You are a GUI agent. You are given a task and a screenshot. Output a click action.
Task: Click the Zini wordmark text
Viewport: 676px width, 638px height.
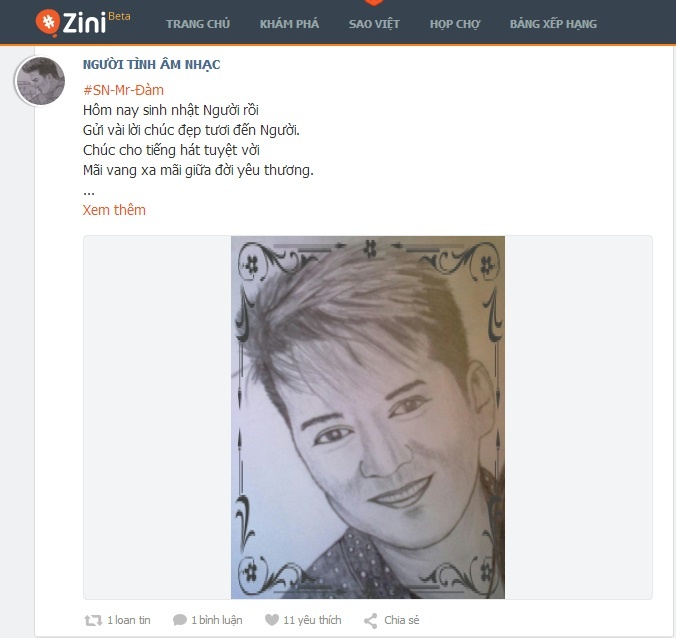coord(84,23)
